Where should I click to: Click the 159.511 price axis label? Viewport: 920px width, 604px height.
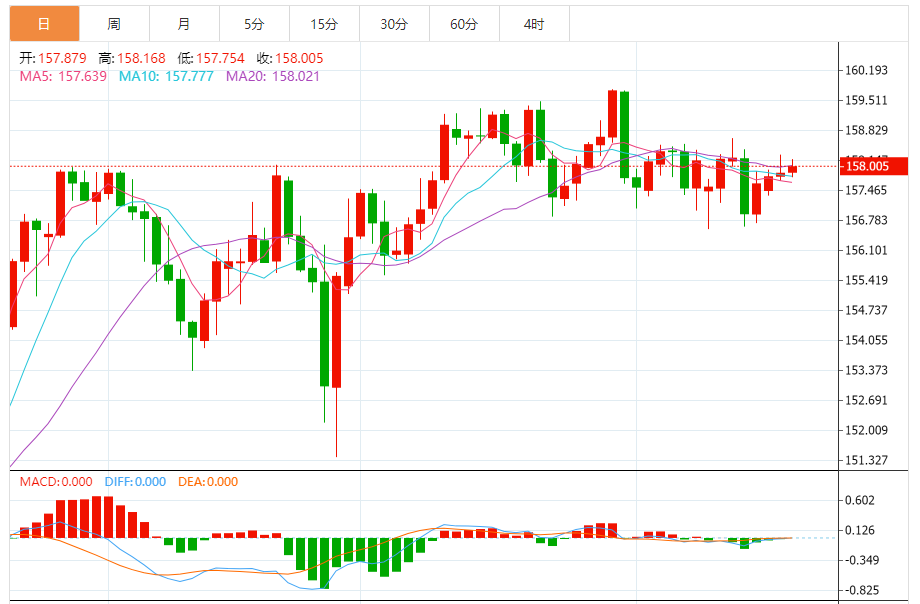[866, 100]
